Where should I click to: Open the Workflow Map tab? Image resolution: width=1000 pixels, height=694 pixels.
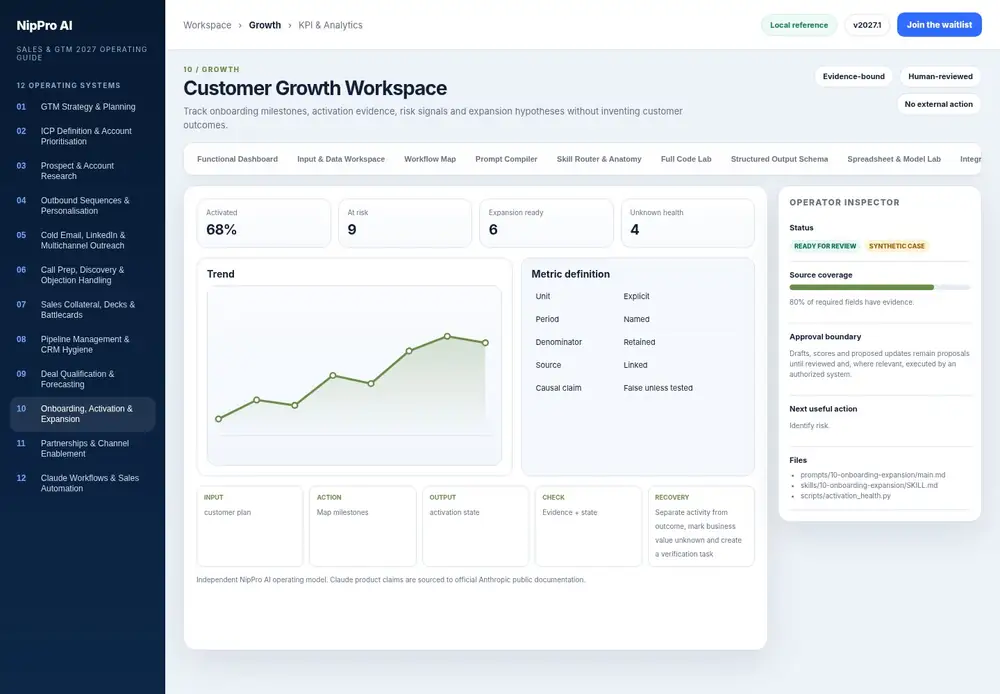pyautogui.click(x=430, y=159)
